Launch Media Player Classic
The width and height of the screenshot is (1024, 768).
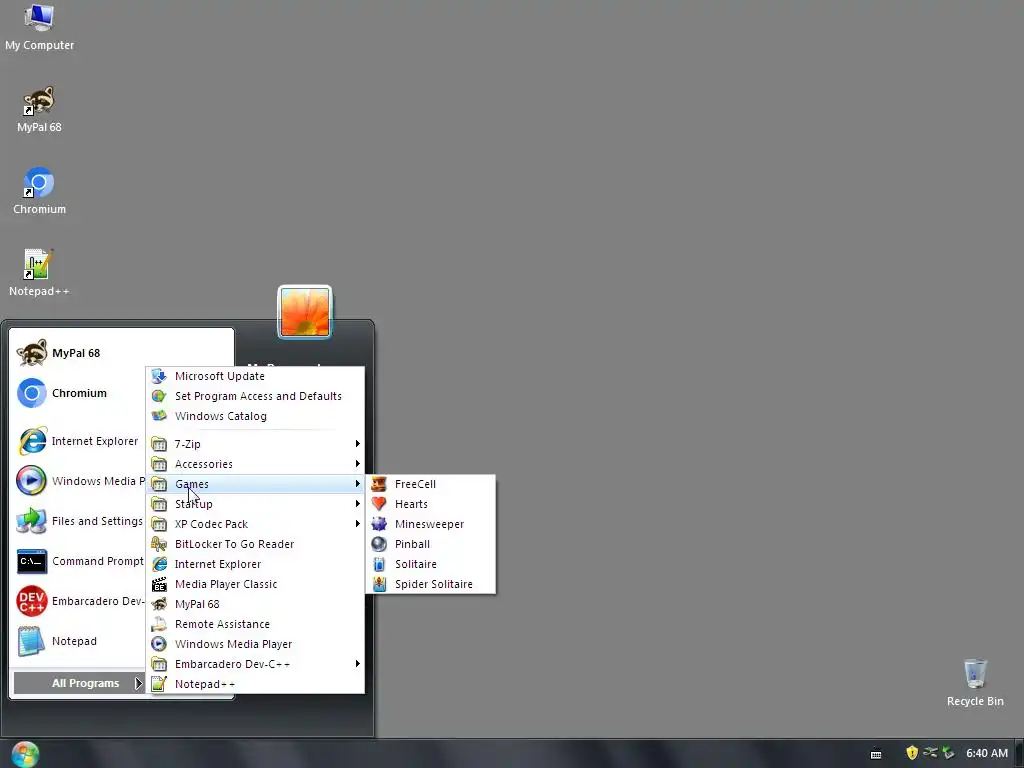click(x=255, y=584)
